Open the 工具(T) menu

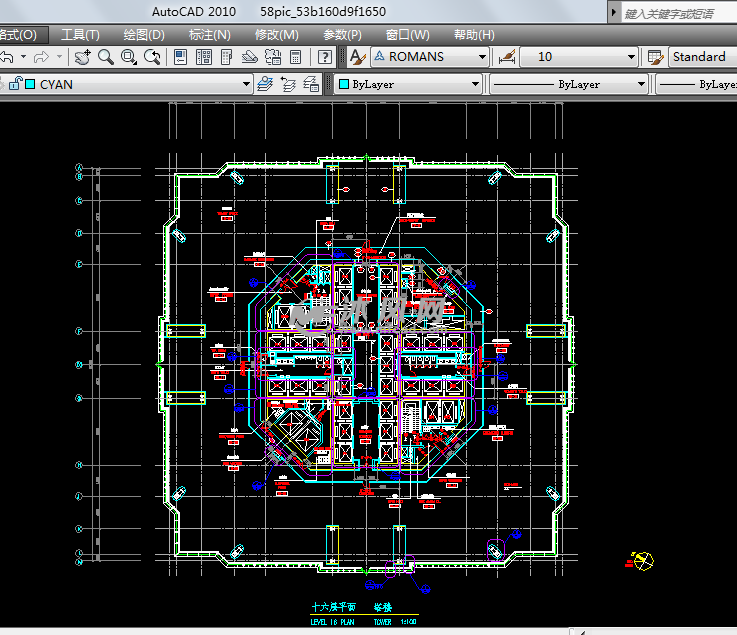80,34
